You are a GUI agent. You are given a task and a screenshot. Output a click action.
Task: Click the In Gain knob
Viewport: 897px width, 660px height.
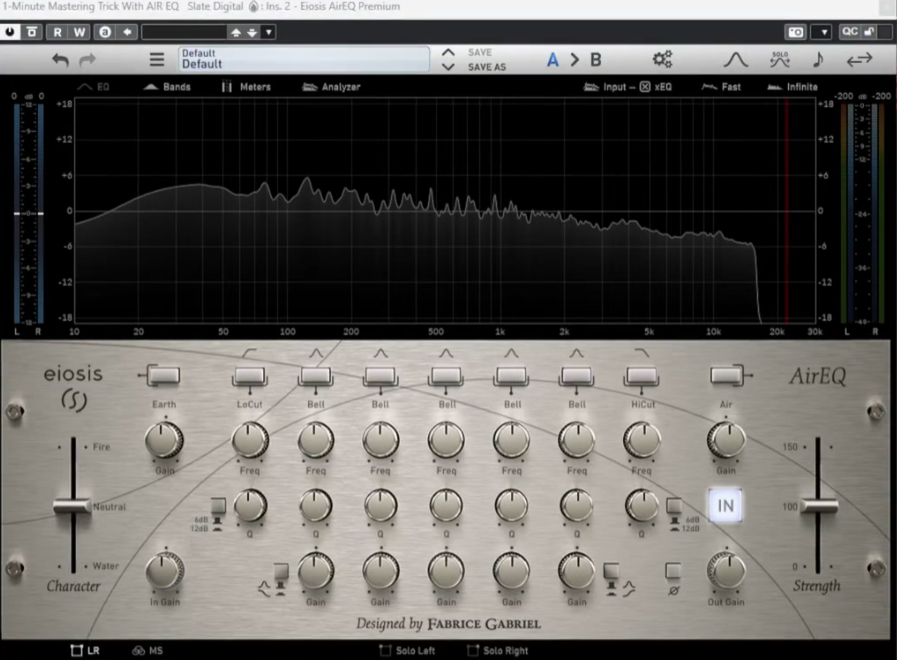point(165,571)
